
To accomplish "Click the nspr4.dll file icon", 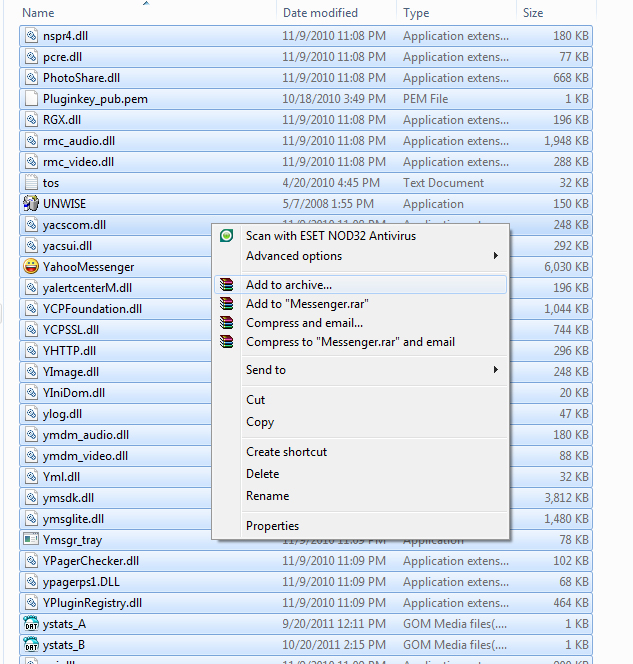I will (x=31, y=36).
